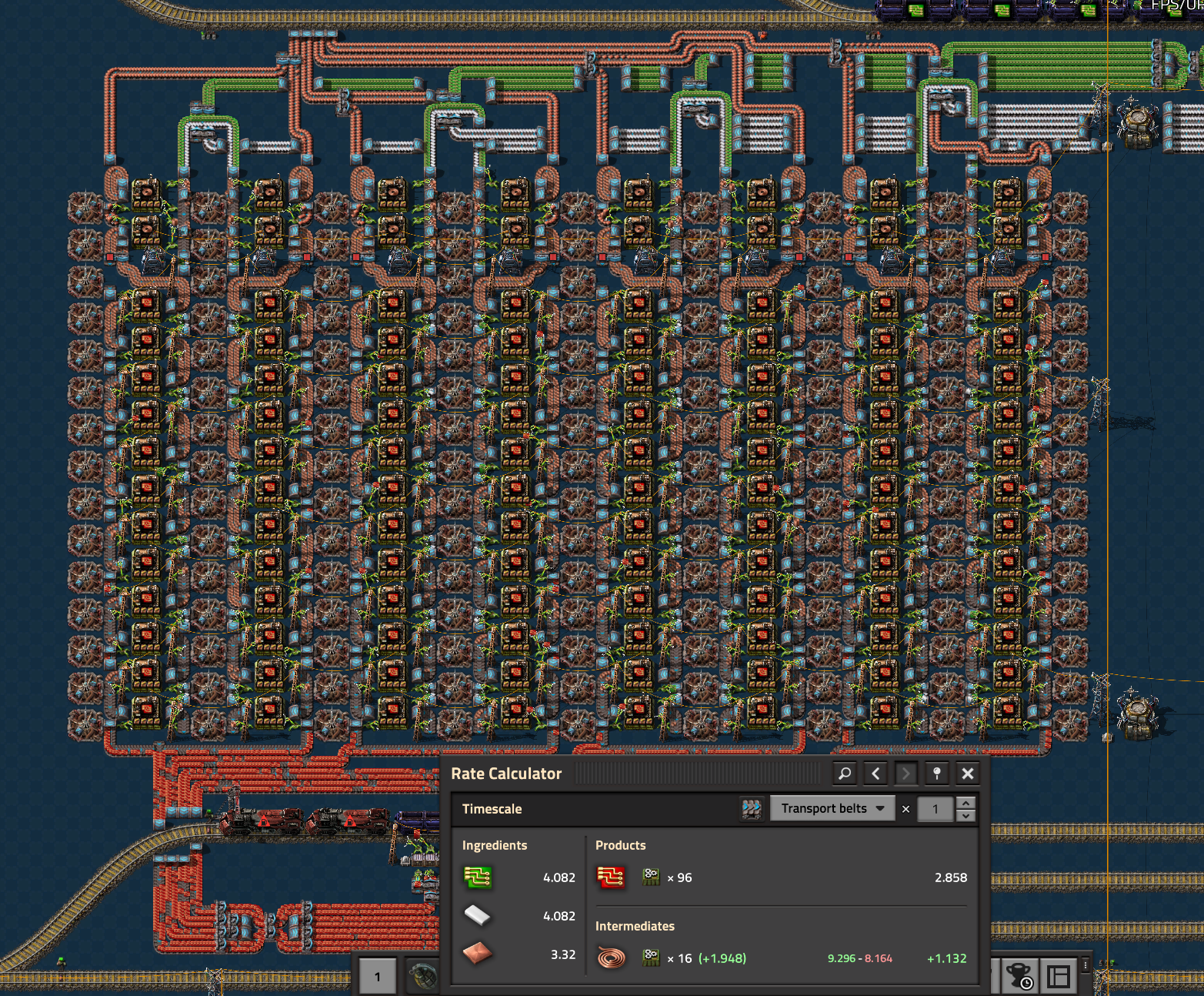The height and width of the screenshot is (996, 1204).
Task: Click the Timescale label
Action: (492, 809)
